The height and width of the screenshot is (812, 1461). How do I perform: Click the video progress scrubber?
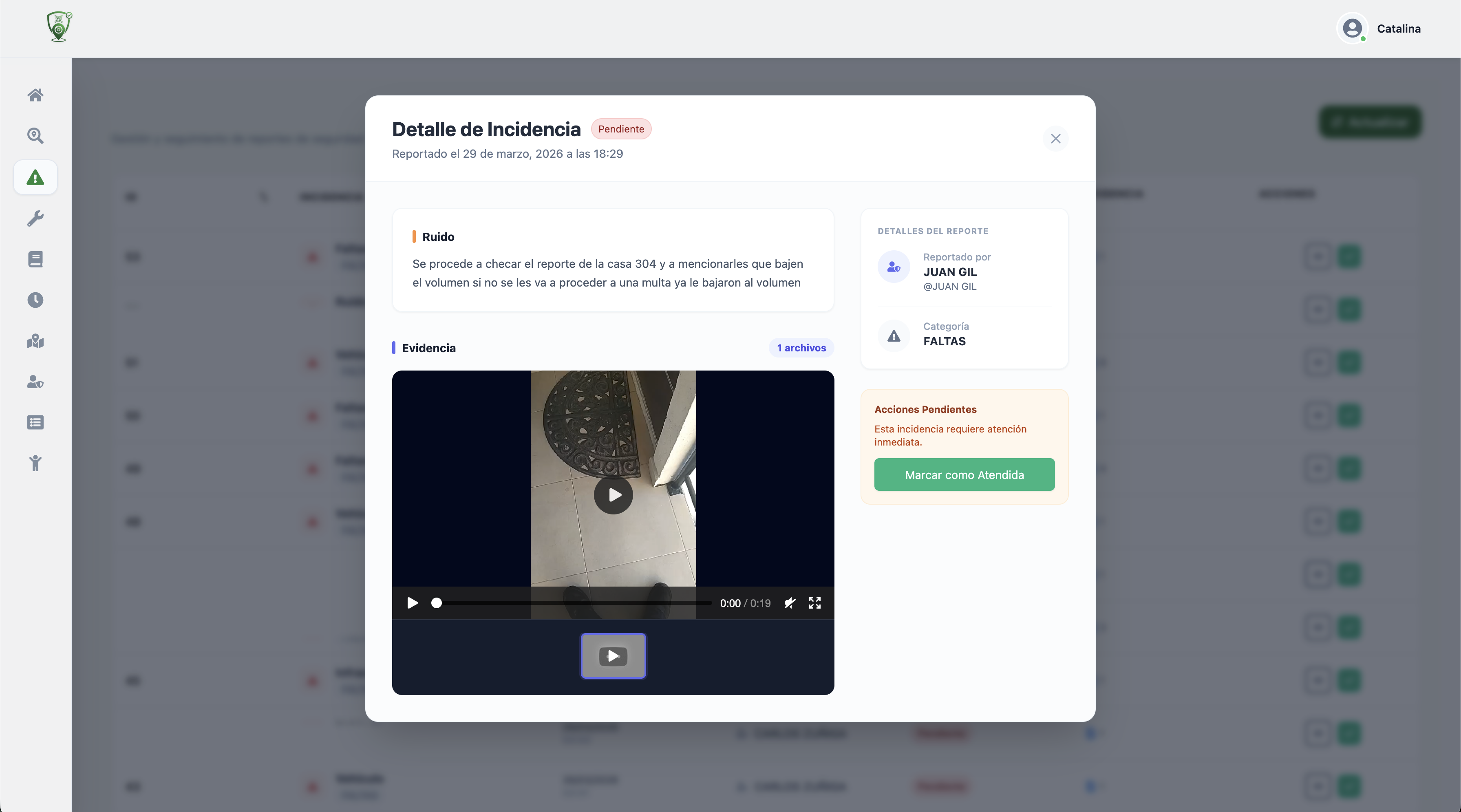point(571,603)
